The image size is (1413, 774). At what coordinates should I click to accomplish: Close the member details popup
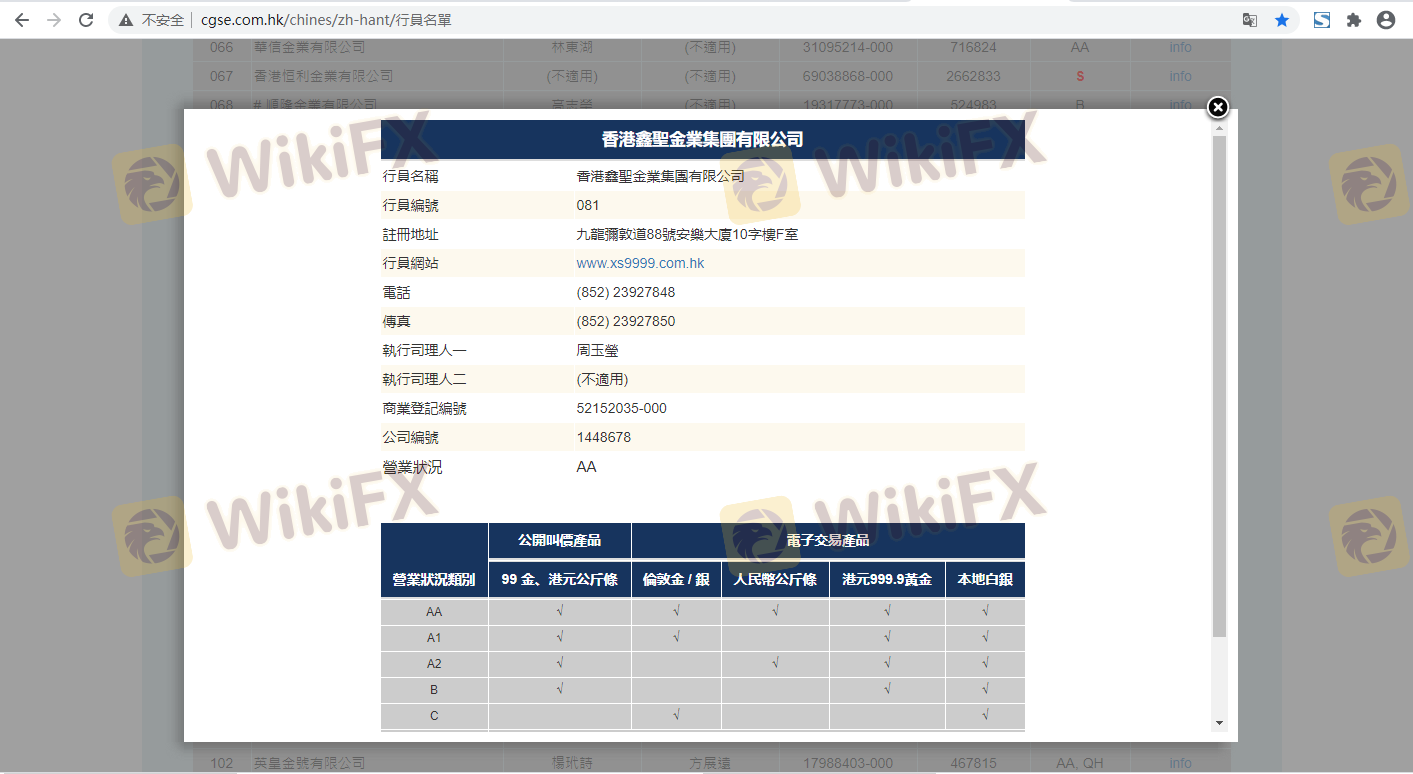[1217, 107]
